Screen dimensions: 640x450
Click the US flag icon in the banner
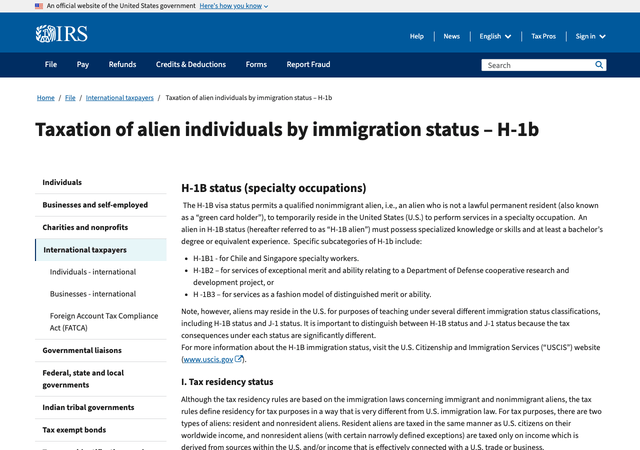[39, 6]
